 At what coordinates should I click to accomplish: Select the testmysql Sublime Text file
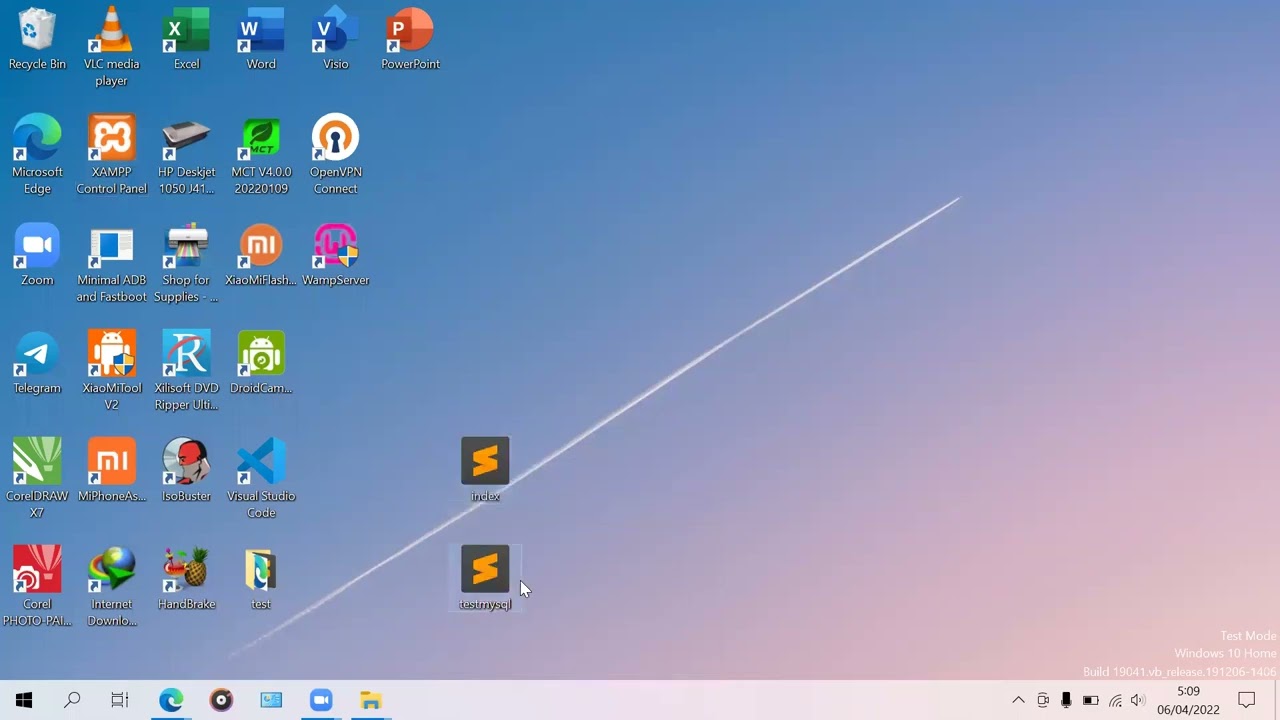[x=485, y=579]
